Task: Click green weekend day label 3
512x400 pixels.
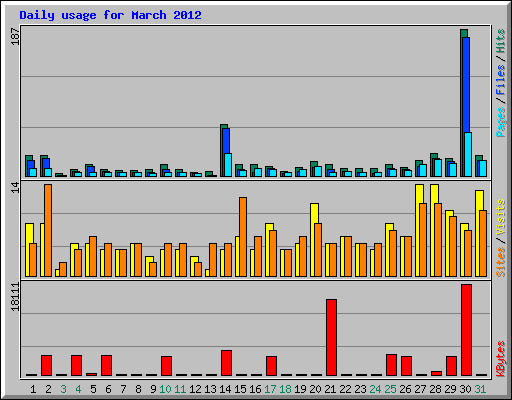Action: [63, 389]
